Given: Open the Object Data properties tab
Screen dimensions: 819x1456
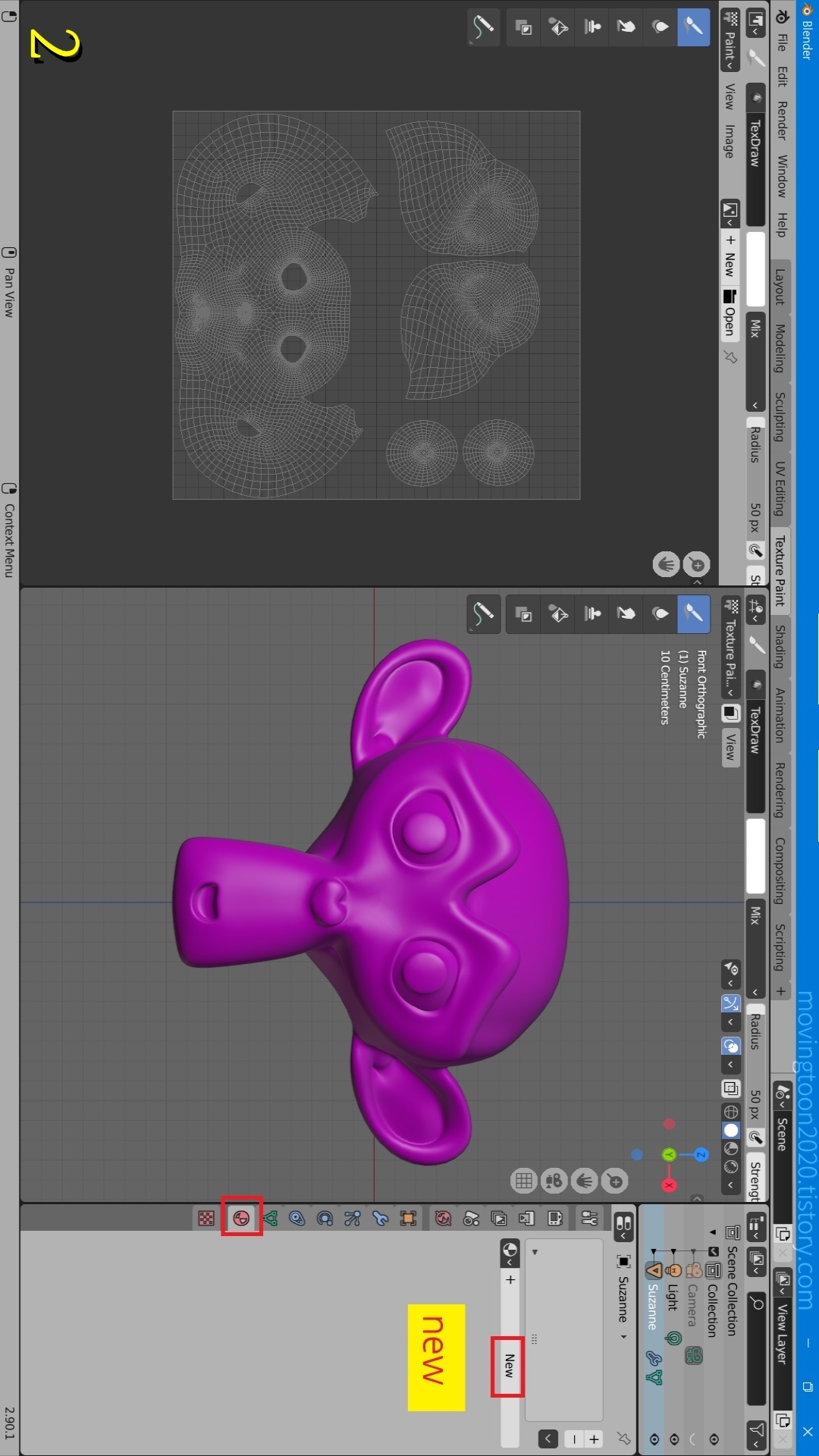Looking at the screenshot, I should [x=271, y=1219].
